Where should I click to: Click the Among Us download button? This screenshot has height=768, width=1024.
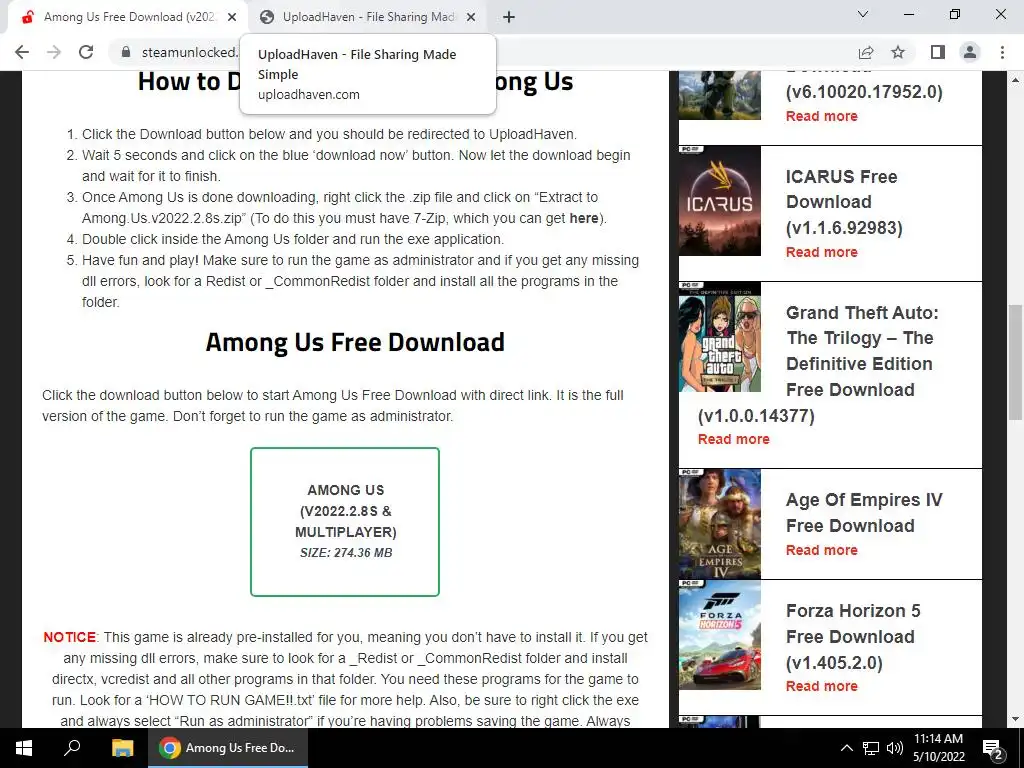click(345, 522)
